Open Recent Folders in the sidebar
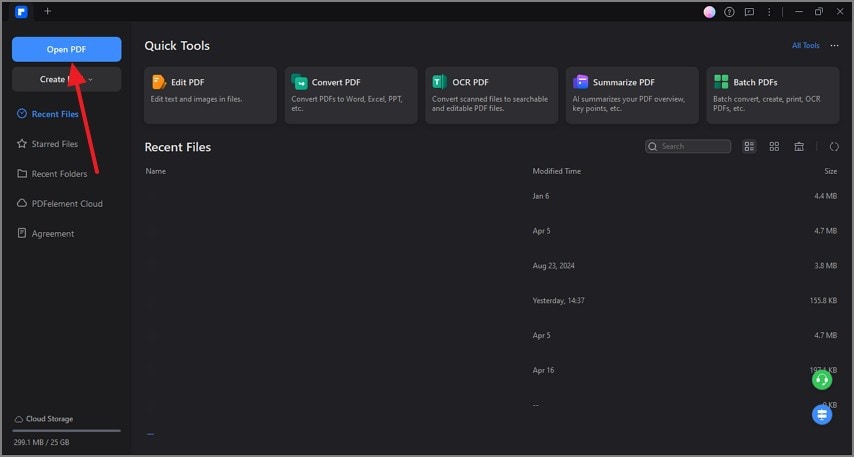 click(58, 174)
